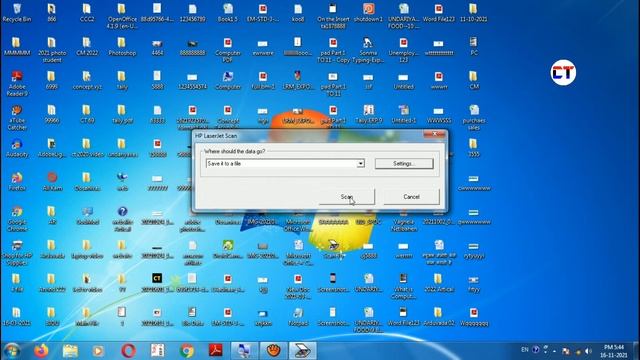The width and height of the screenshot is (640, 360).
Task: Click the Scan button in HP LaserJet Scan
Action: click(347, 197)
